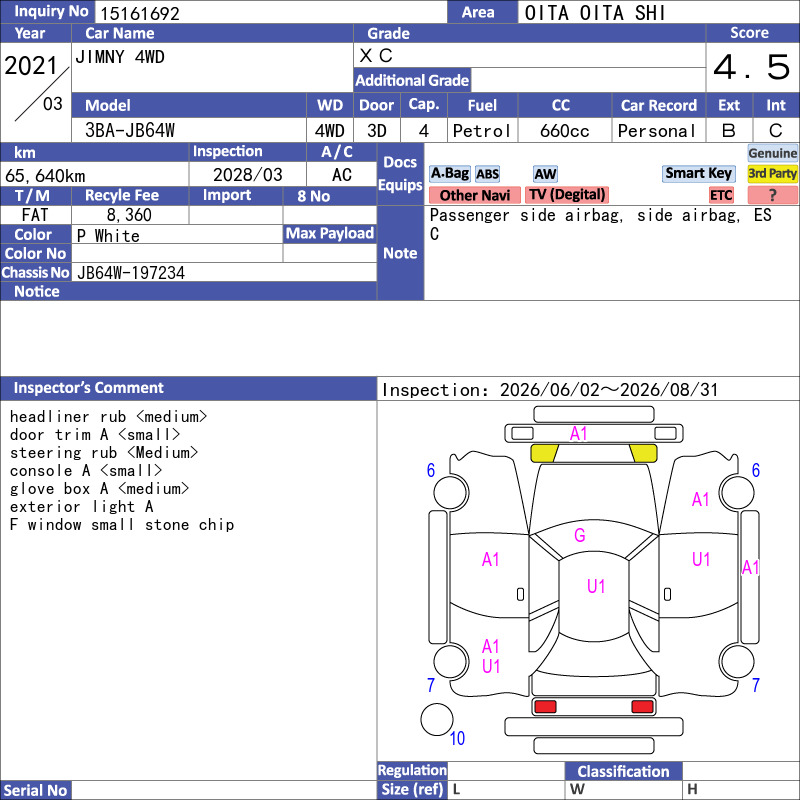The width and height of the screenshot is (800, 800).
Task: Click the inquiry number 15161692
Action: (140, 13)
